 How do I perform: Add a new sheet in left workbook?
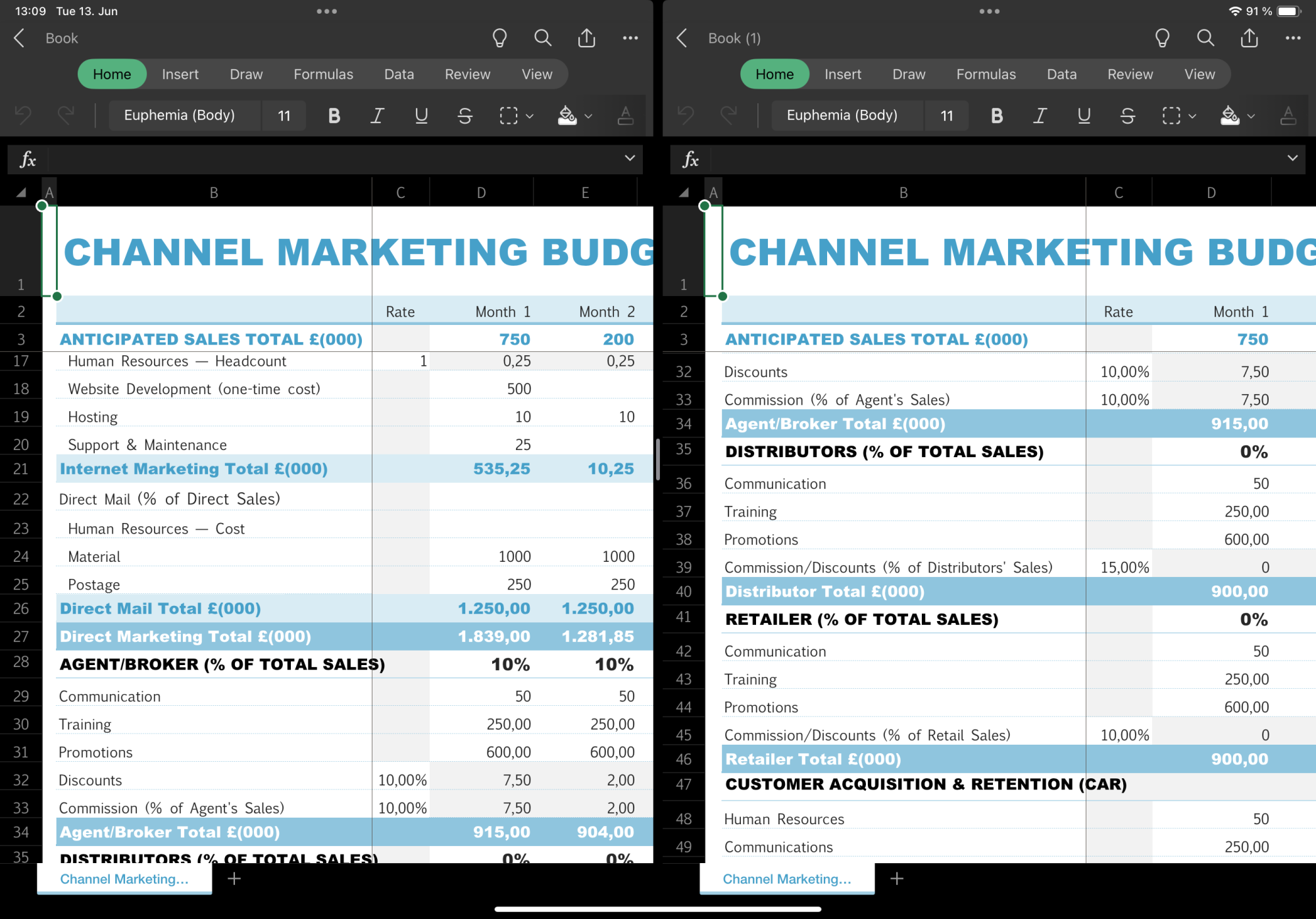click(234, 879)
